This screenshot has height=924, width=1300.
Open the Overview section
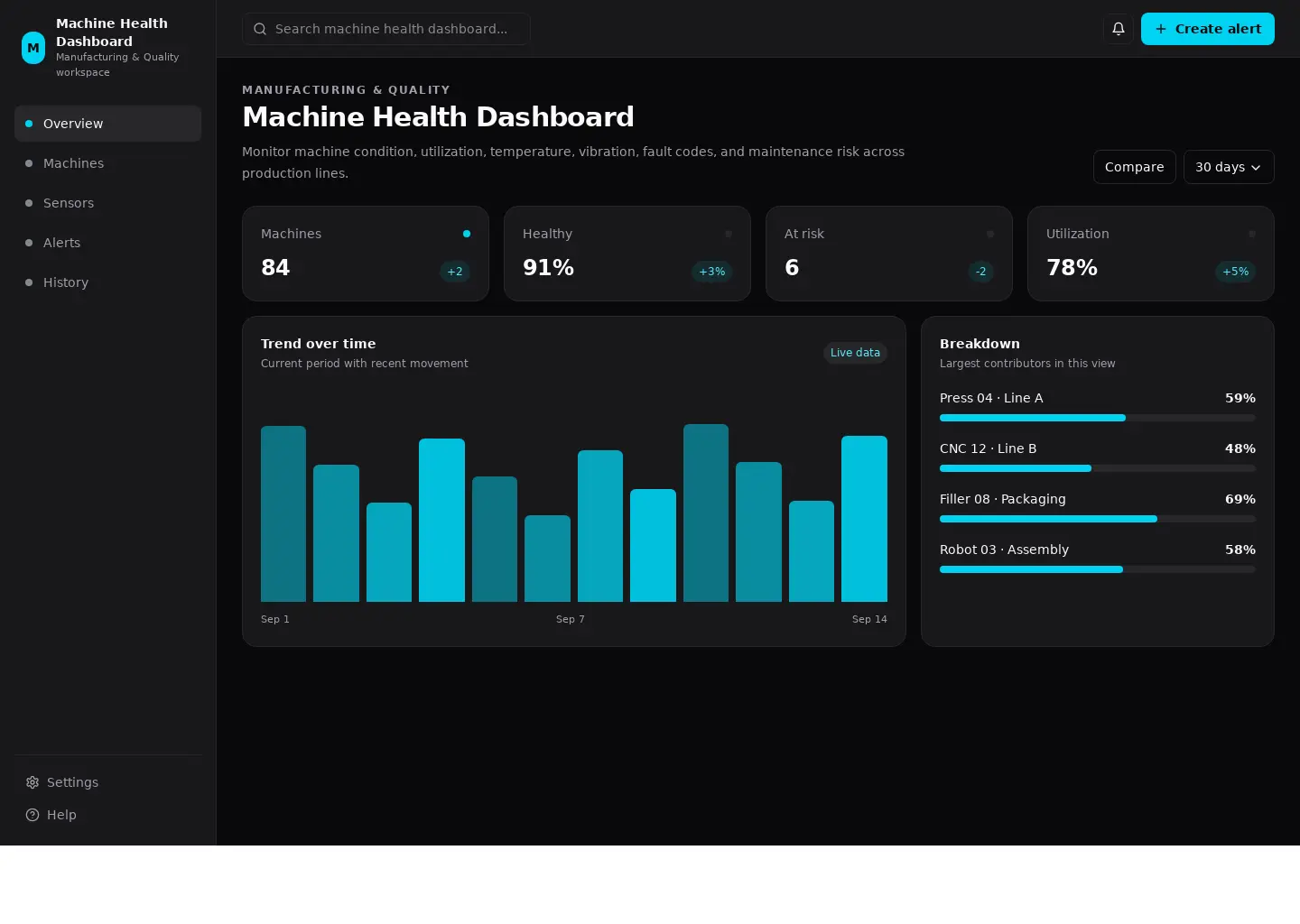click(x=107, y=124)
